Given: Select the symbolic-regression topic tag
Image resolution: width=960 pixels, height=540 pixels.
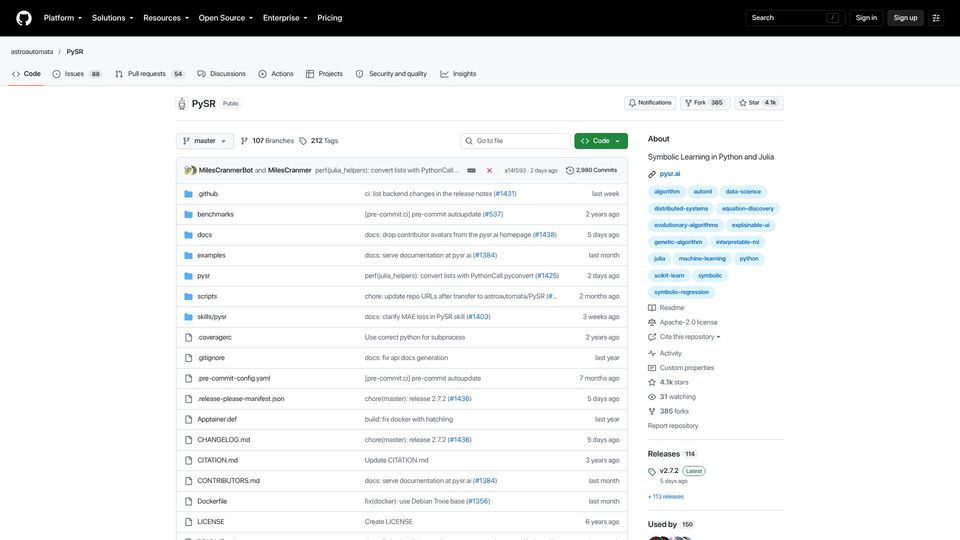Looking at the screenshot, I should 681,292.
